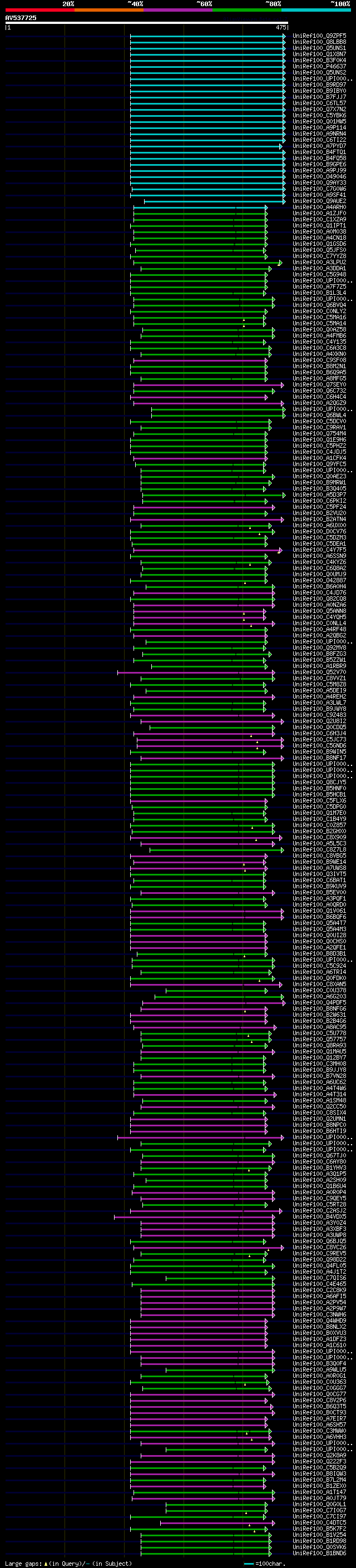
Task: Select UniRef100_Q82CQ8 label
Action: coord(319,598)
